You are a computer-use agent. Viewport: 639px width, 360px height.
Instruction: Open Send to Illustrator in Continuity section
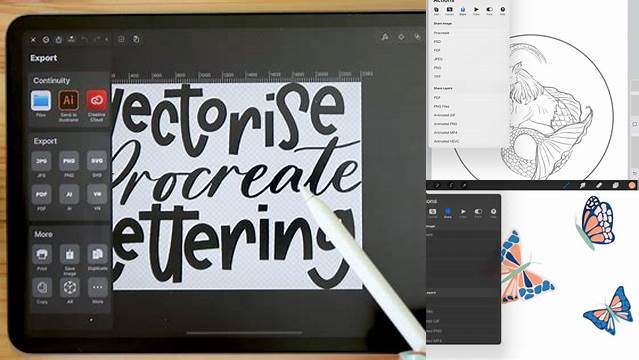[x=68, y=100]
